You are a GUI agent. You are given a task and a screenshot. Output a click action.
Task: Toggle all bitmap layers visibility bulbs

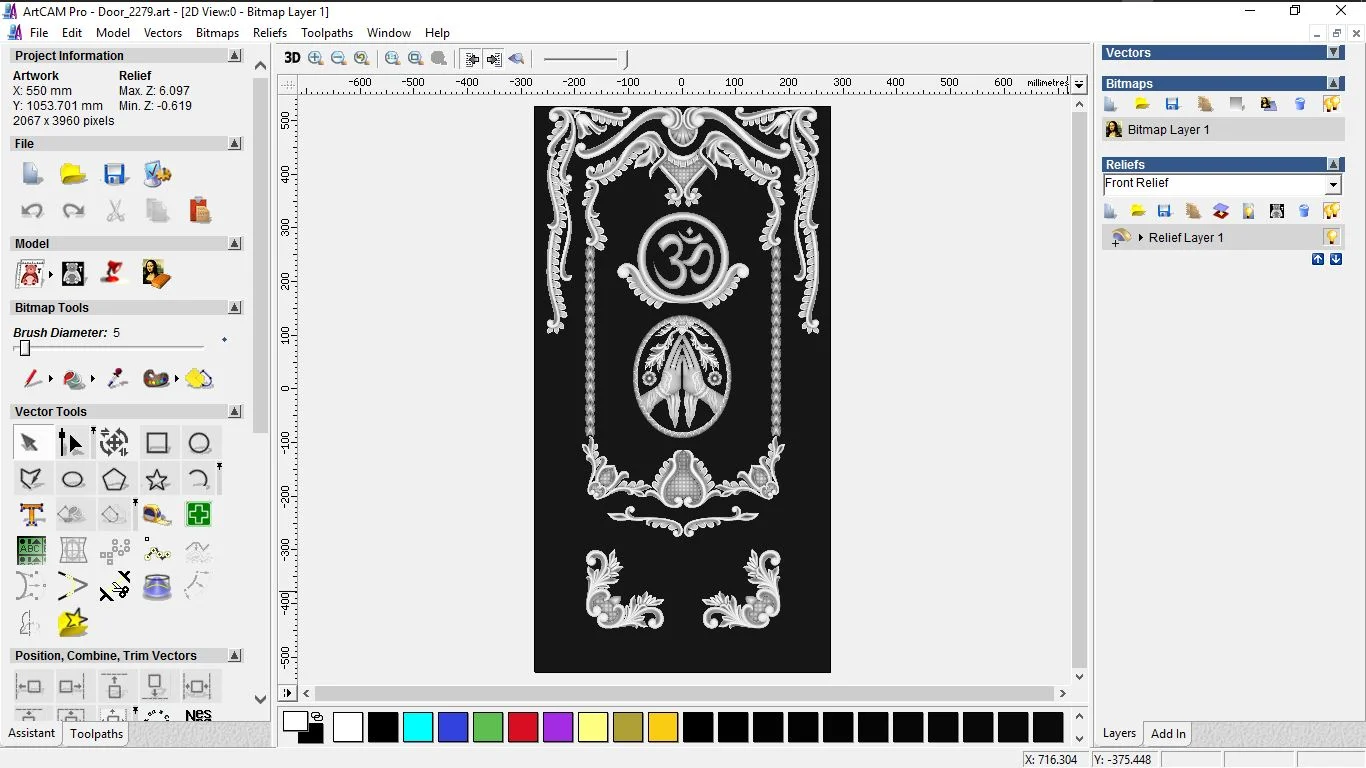click(x=1331, y=104)
